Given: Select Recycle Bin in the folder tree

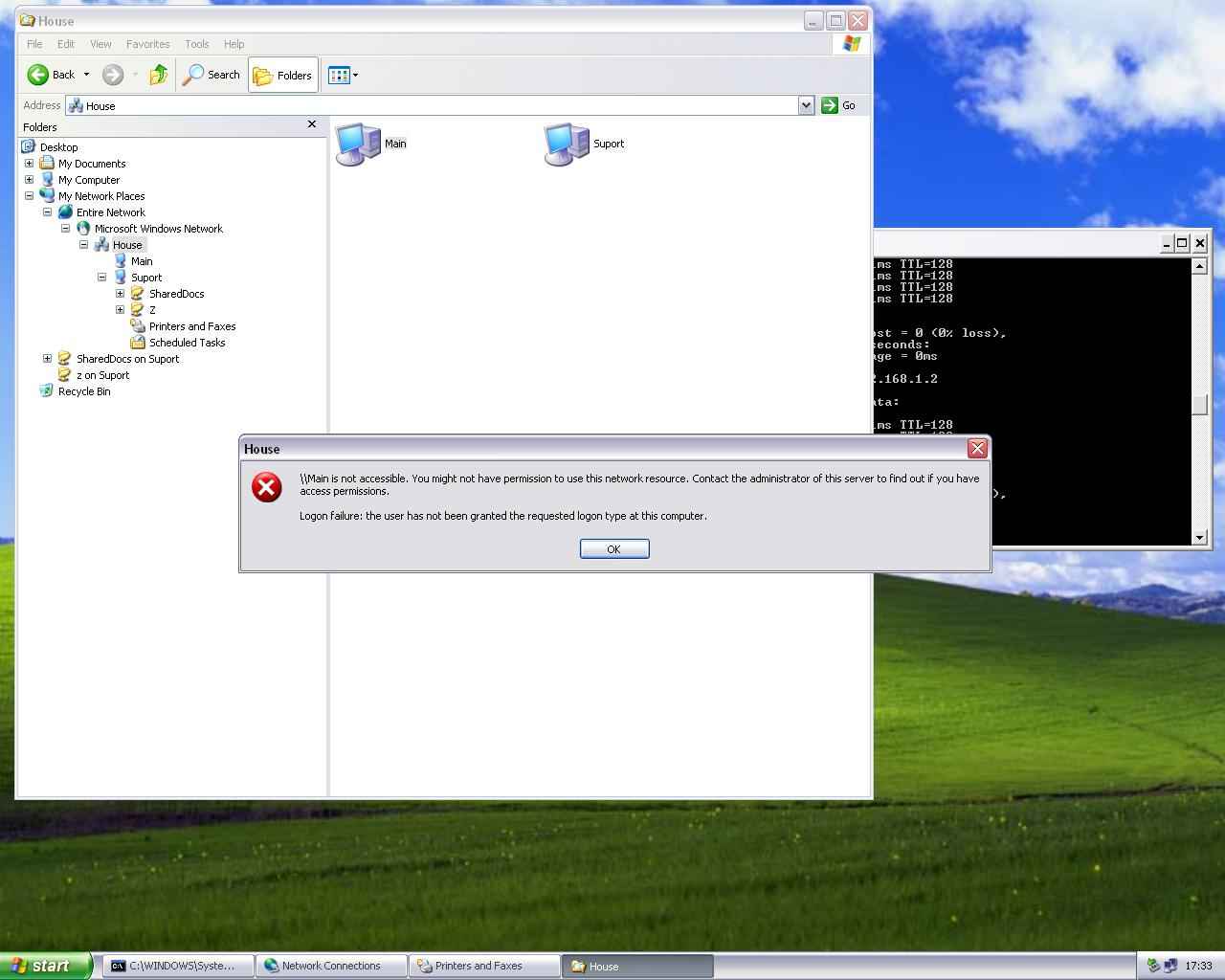Looking at the screenshot, I should (x=83, y=391).
